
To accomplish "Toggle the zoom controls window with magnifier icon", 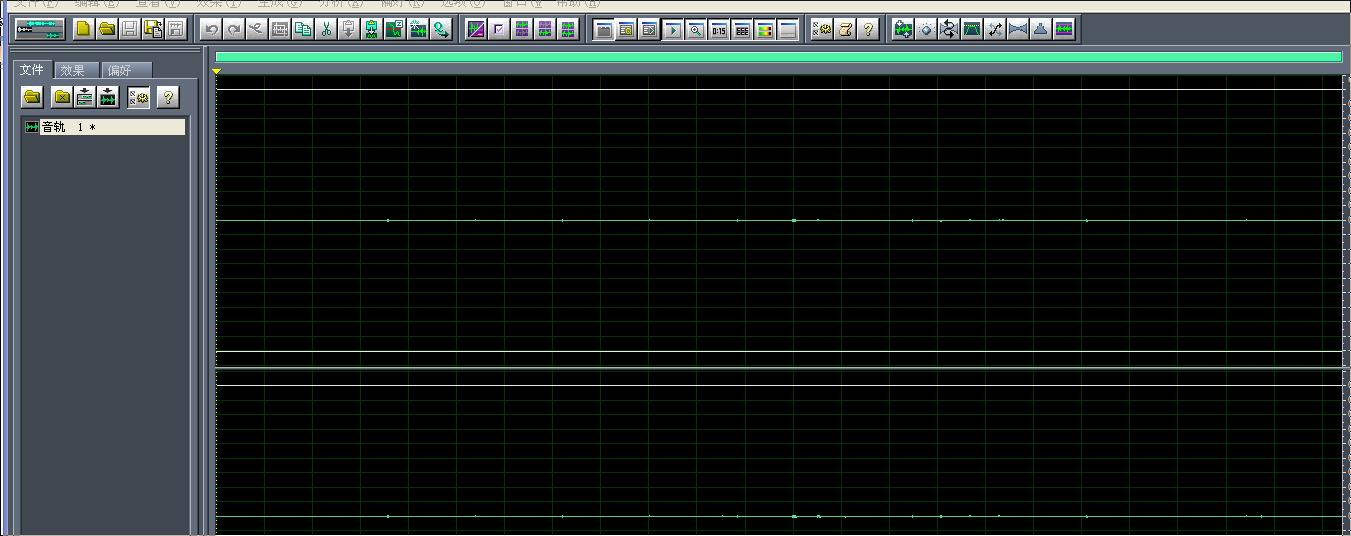I will pos(695,29).
